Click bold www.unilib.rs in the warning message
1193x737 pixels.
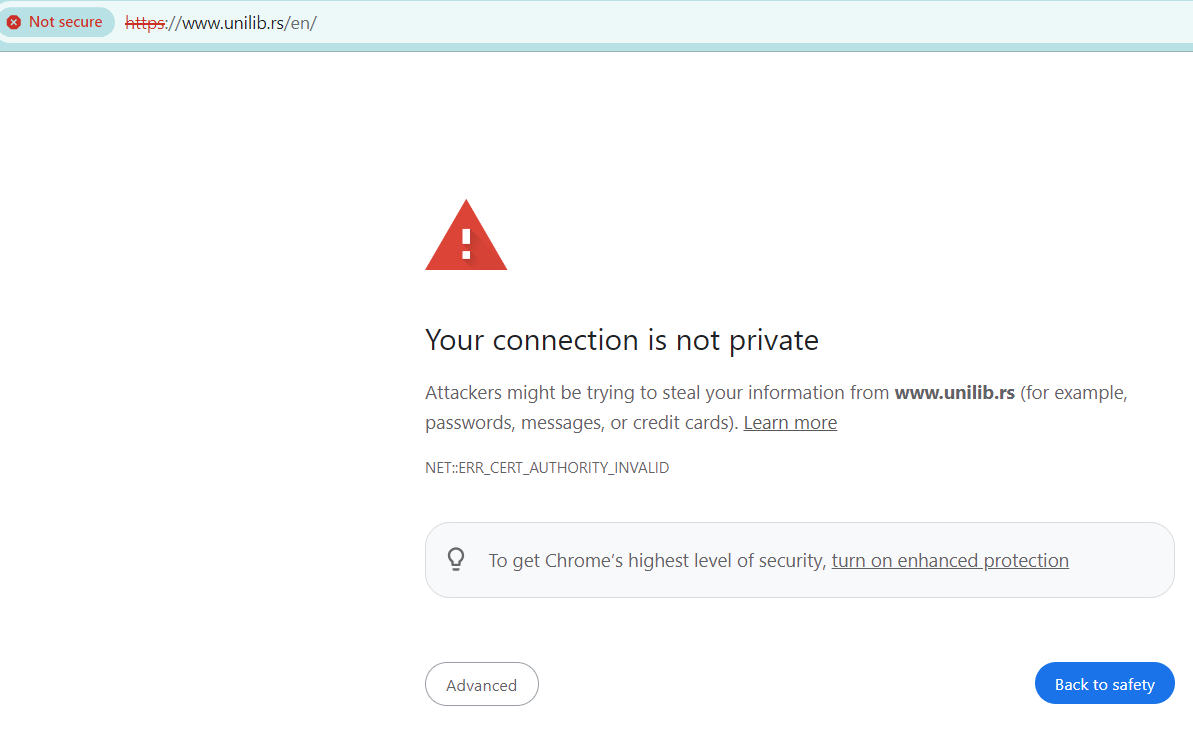tap(954, 392)
